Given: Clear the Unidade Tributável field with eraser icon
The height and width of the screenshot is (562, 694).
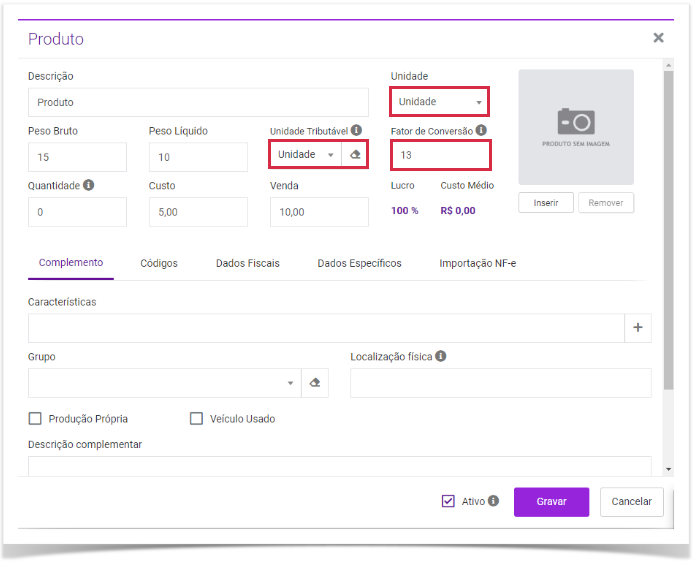Looking at the screenshot, I should coord(355,155).
